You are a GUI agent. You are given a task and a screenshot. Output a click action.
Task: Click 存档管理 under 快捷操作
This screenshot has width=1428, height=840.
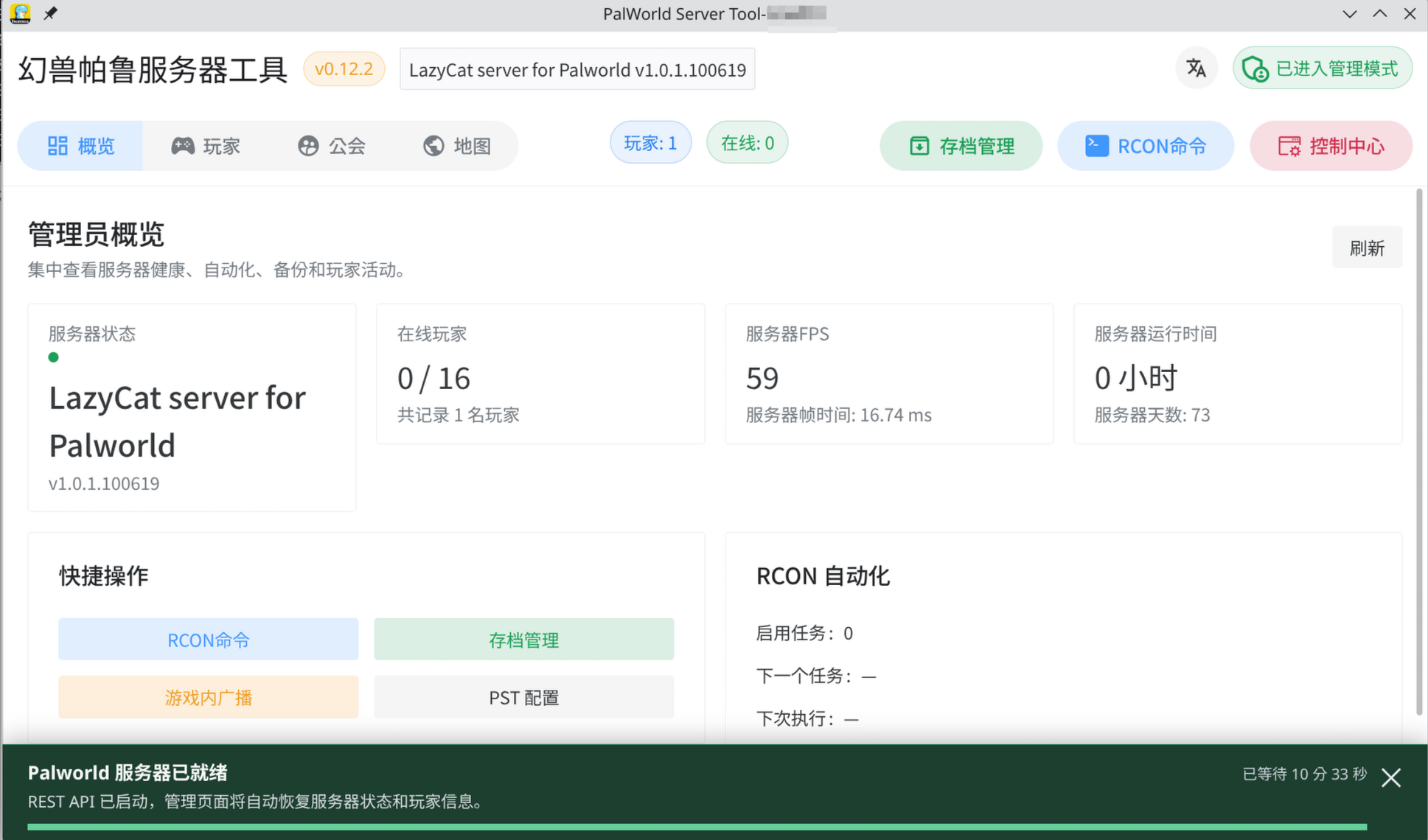[524, 640]
